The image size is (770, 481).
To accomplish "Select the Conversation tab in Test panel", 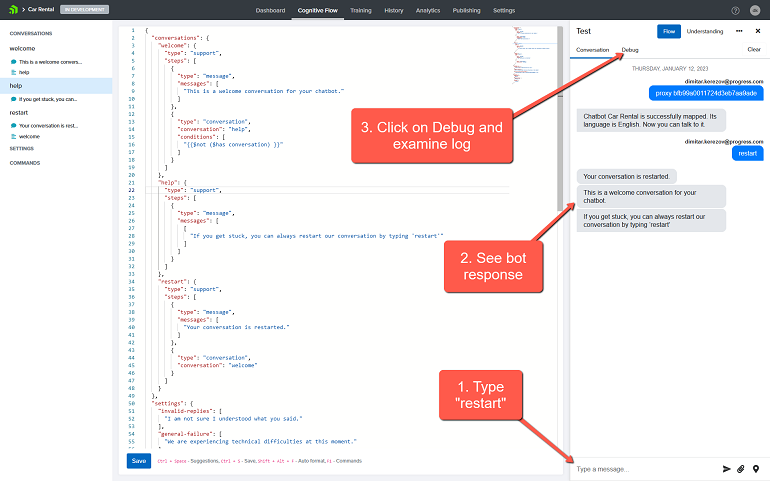I will click(x=592, y=50).
